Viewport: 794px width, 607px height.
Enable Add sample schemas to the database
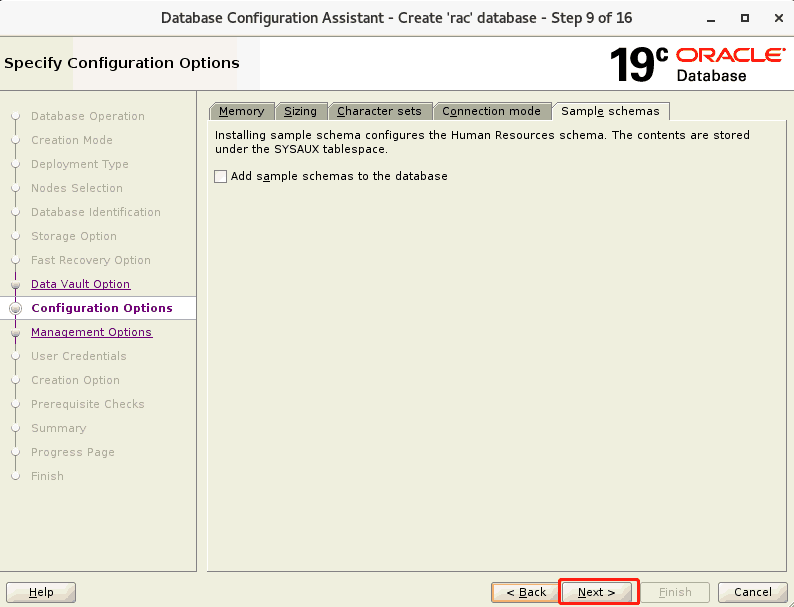220,176
